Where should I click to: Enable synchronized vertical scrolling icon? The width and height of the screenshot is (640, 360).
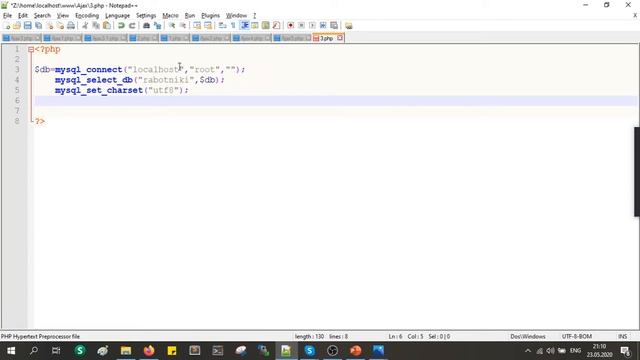[x=197, y=26]
